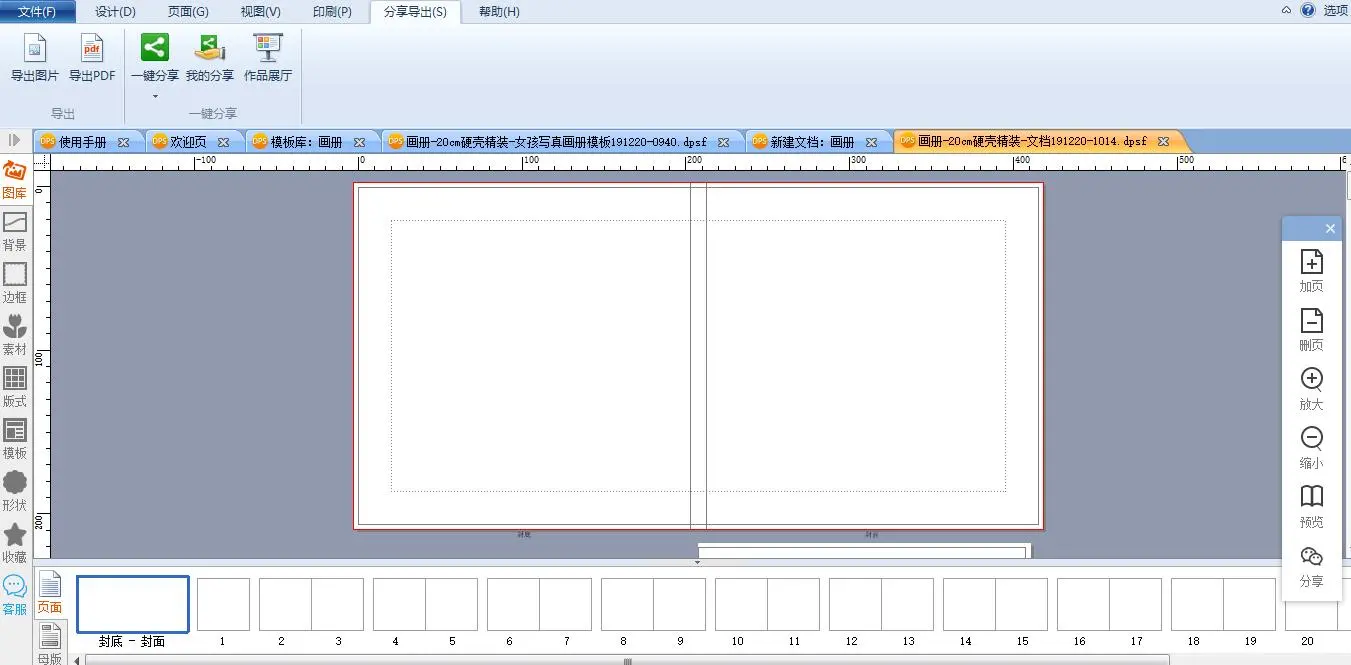Switch to the 欢迎页 document tab
Screen dimensions: 1351x665
point(188,142)
